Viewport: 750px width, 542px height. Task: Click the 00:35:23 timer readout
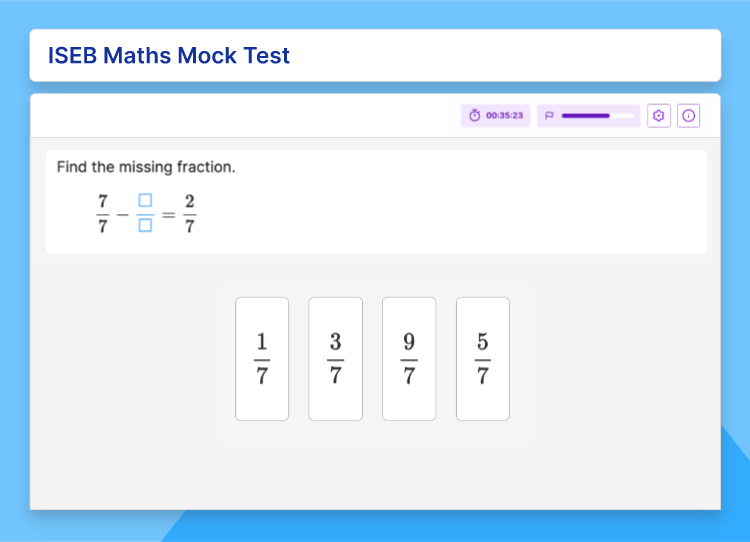[505, 115]
